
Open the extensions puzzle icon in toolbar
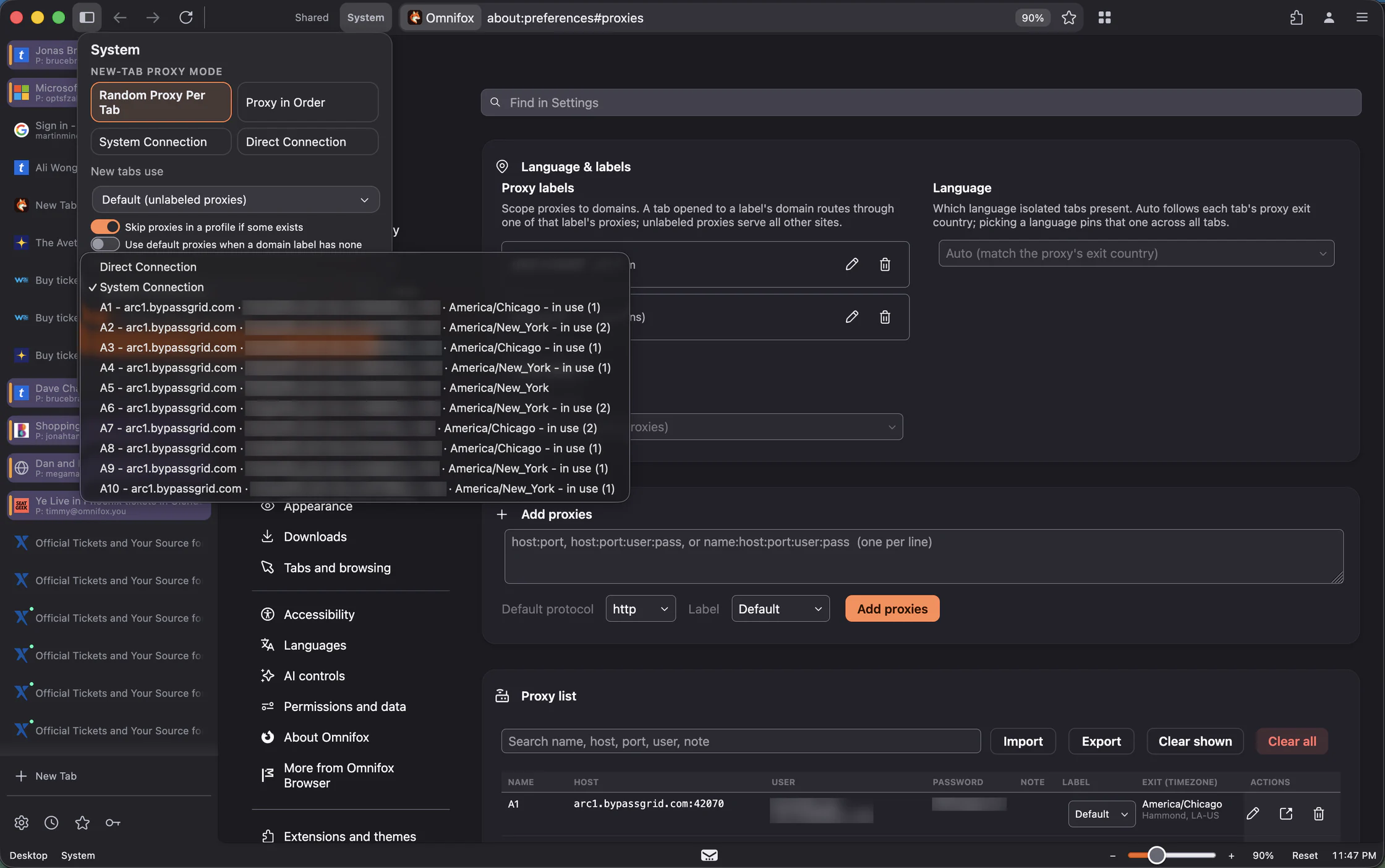[x=1296, y=17]
